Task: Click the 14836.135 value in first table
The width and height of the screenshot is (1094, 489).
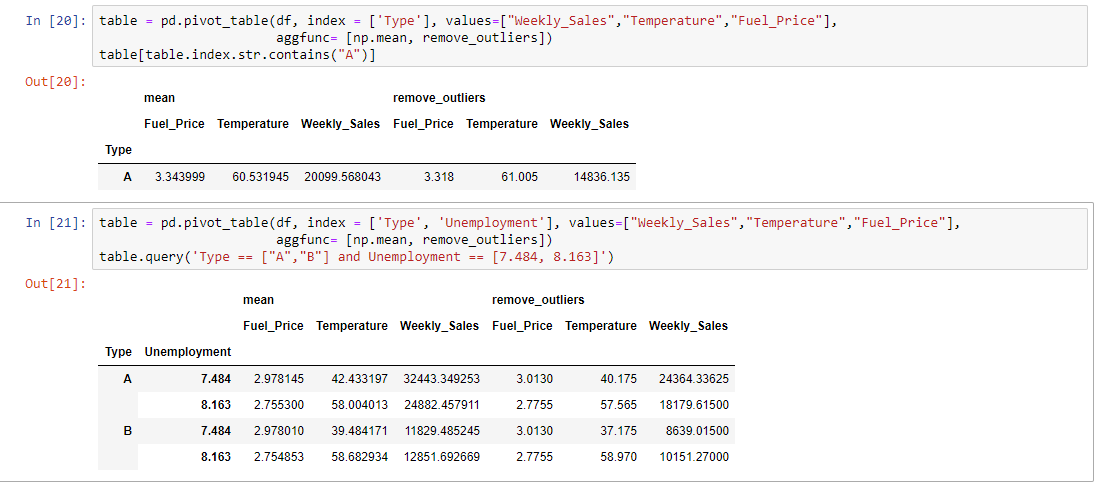Action: pyautogui.click(x=601, y=177)
